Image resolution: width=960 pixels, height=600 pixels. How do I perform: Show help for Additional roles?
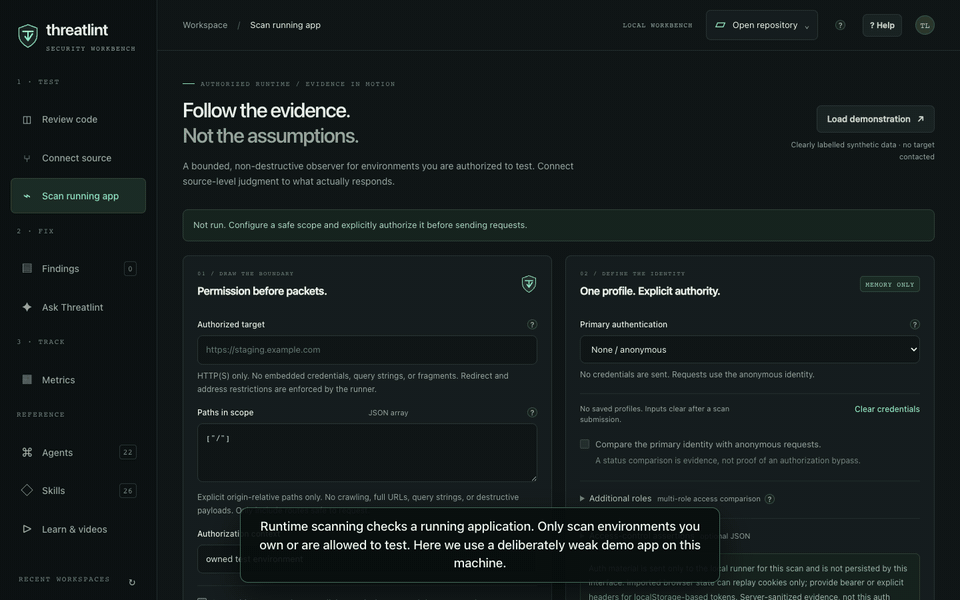pos(770,499)
